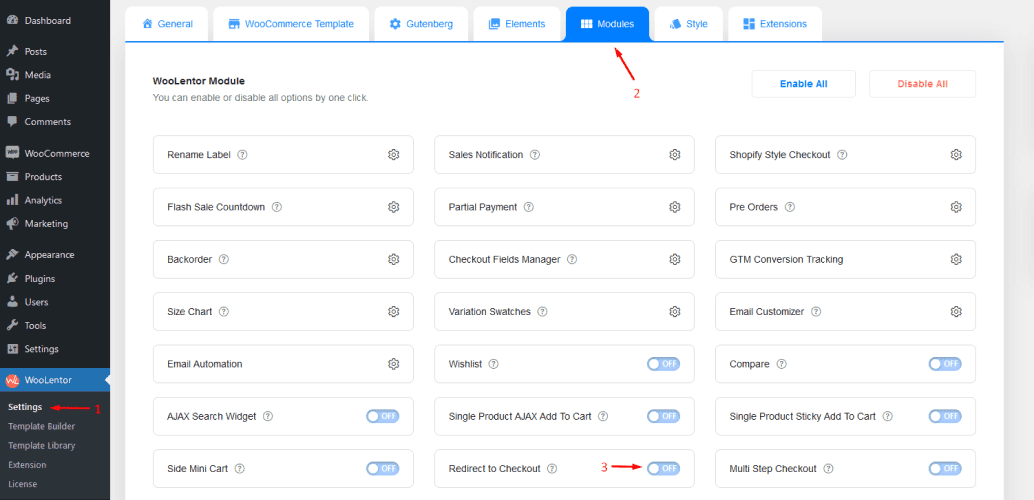Viewport: 1034px width, 500px height.
Task: Open Users in the sidebar
Action: pos(55,302)
